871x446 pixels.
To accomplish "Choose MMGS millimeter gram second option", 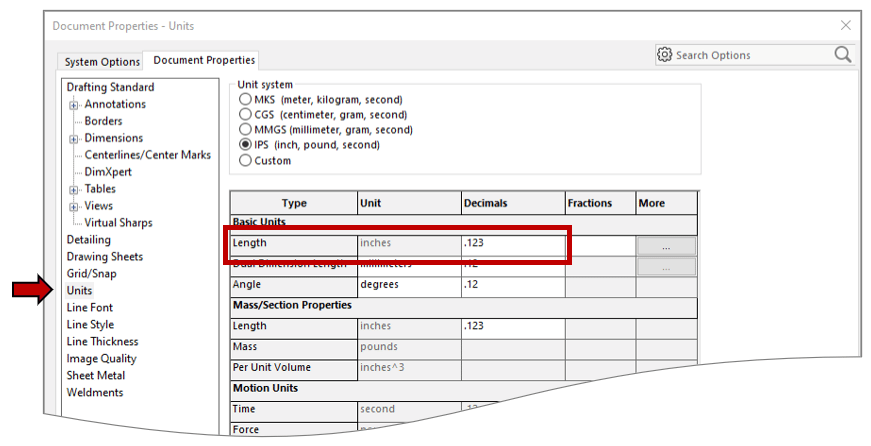I will tap(246, 130).
